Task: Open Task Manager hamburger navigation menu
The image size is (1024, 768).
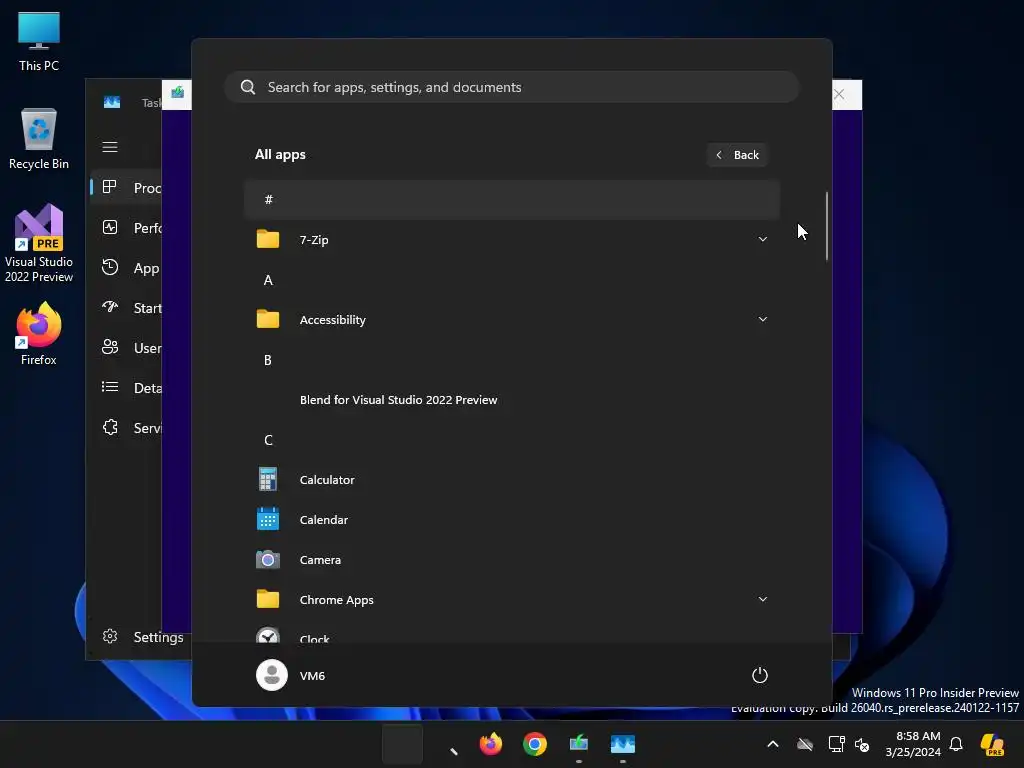Action: tap(110, 147)
